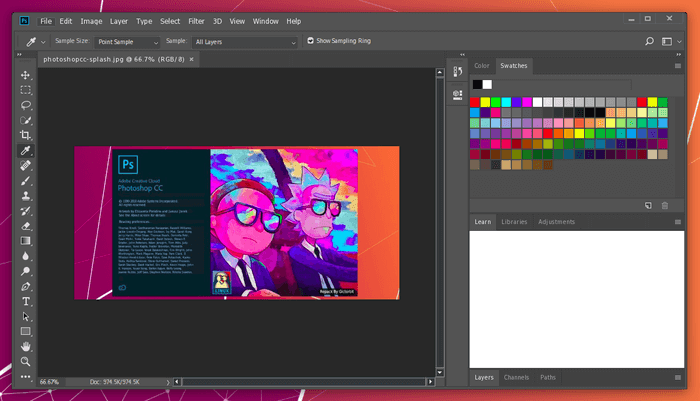Select the Blur tool
The width and height of the screenshot is (700, 401).
point(25,256)
